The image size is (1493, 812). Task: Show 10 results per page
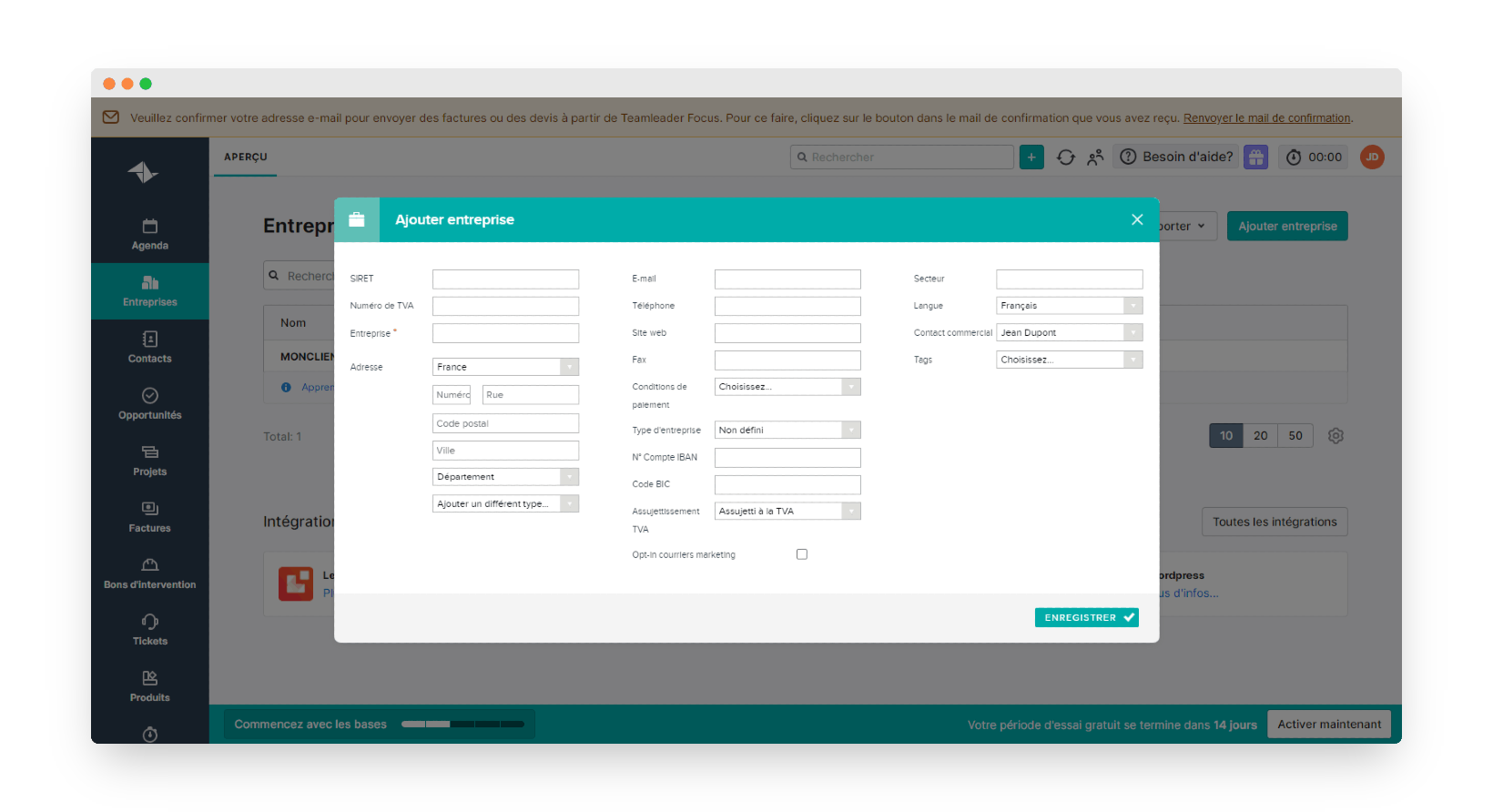(x=1226, y=436)
